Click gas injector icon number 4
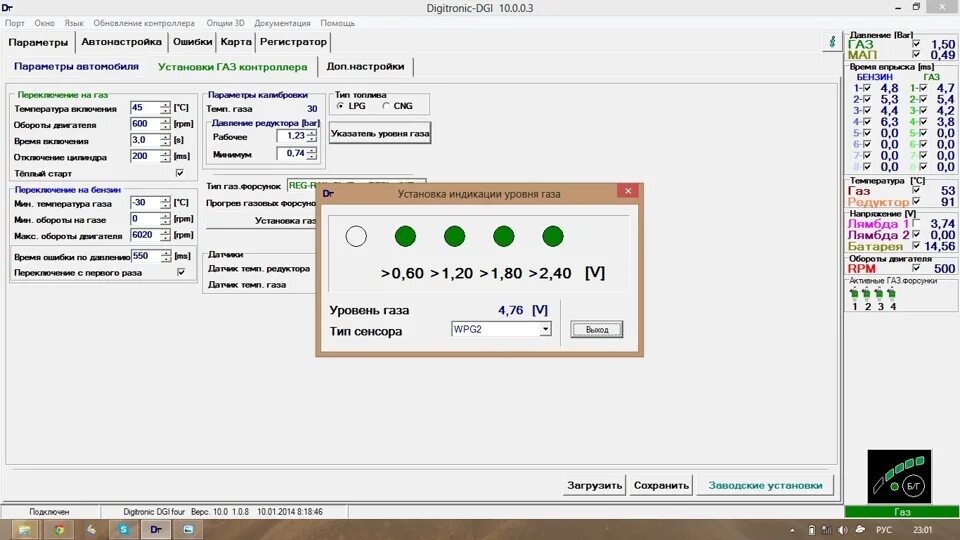The width and height of the screenshot is (960, 540). coord(891,293)
